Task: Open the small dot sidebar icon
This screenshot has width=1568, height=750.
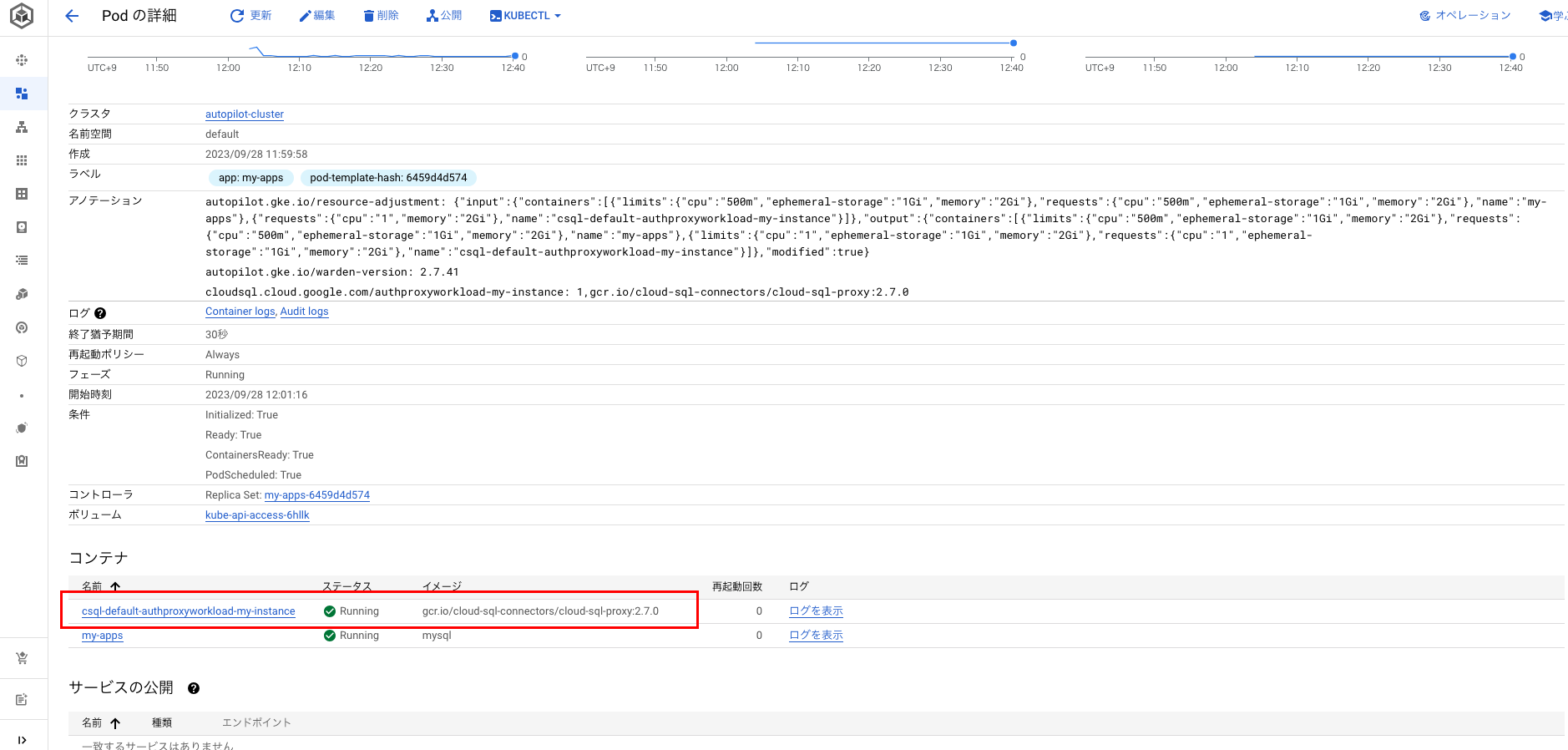Action: pos(22,396)
